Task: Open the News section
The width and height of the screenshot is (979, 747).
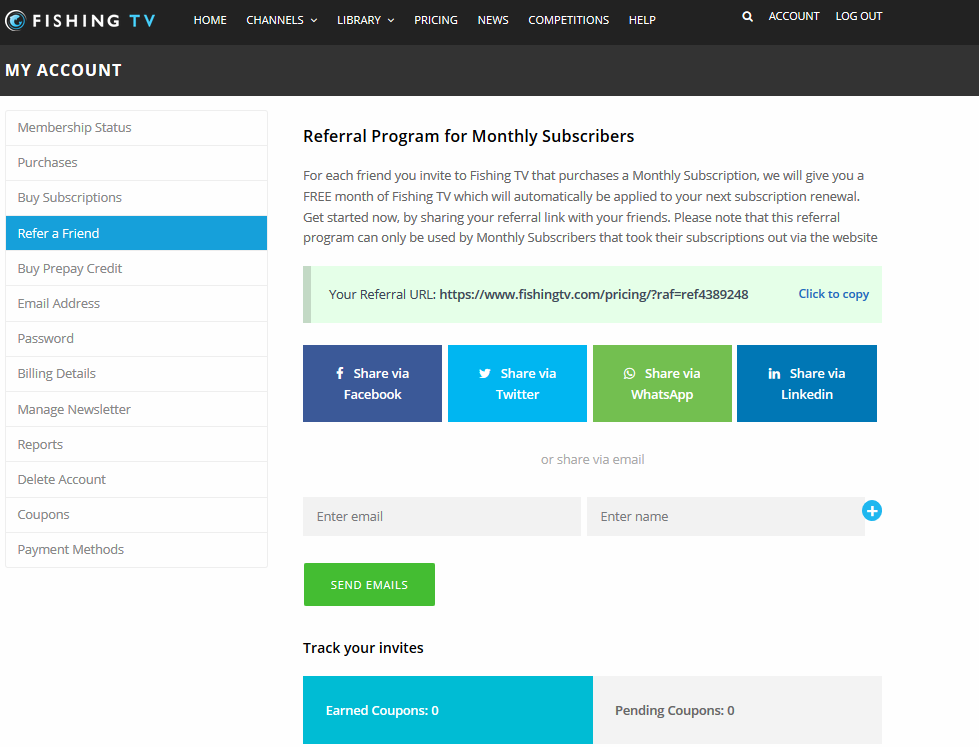Action: point(493,20)
